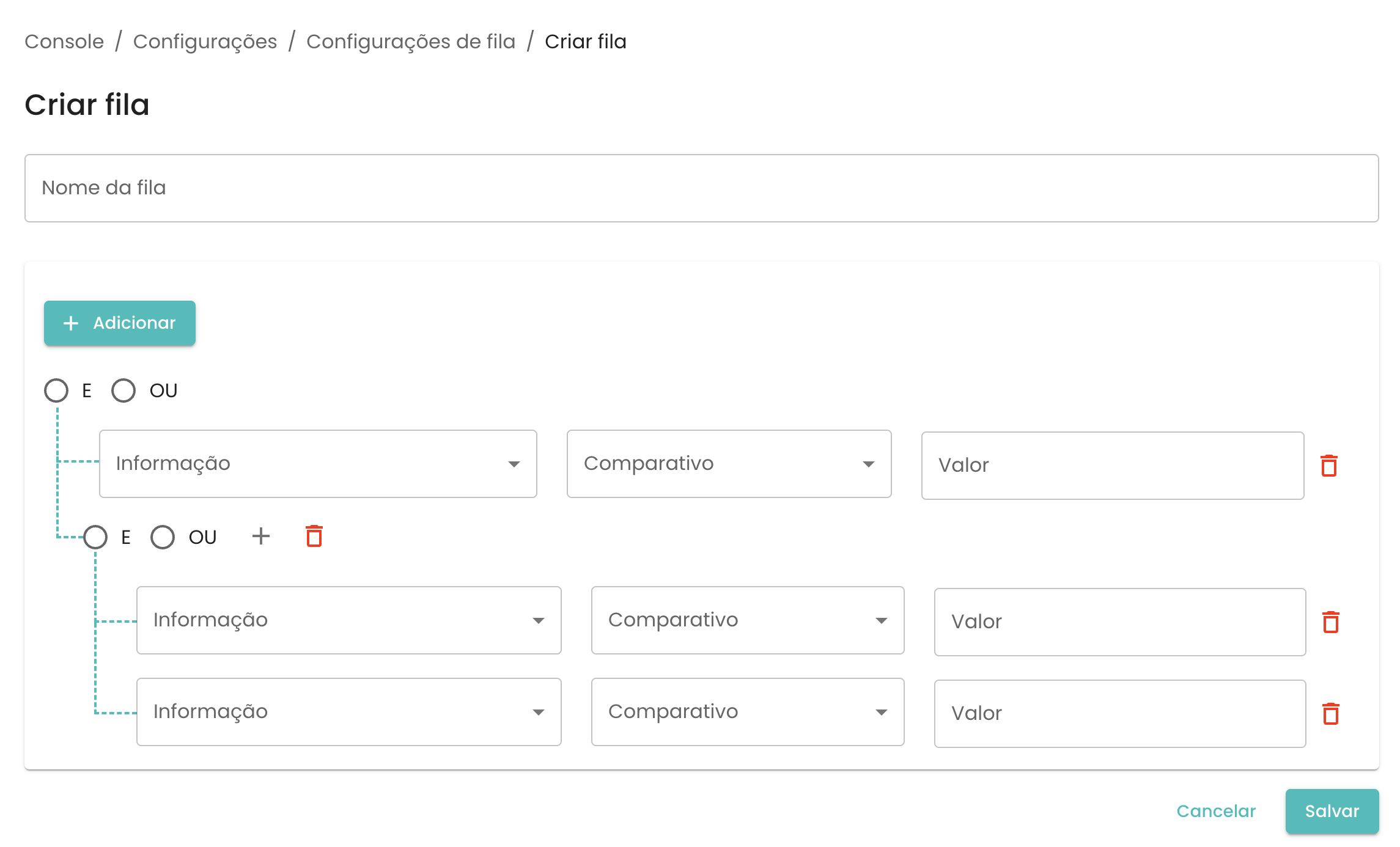Open the first Informação dropdown
This screenshot has width=1400, height=847.
tap(318, 464)
